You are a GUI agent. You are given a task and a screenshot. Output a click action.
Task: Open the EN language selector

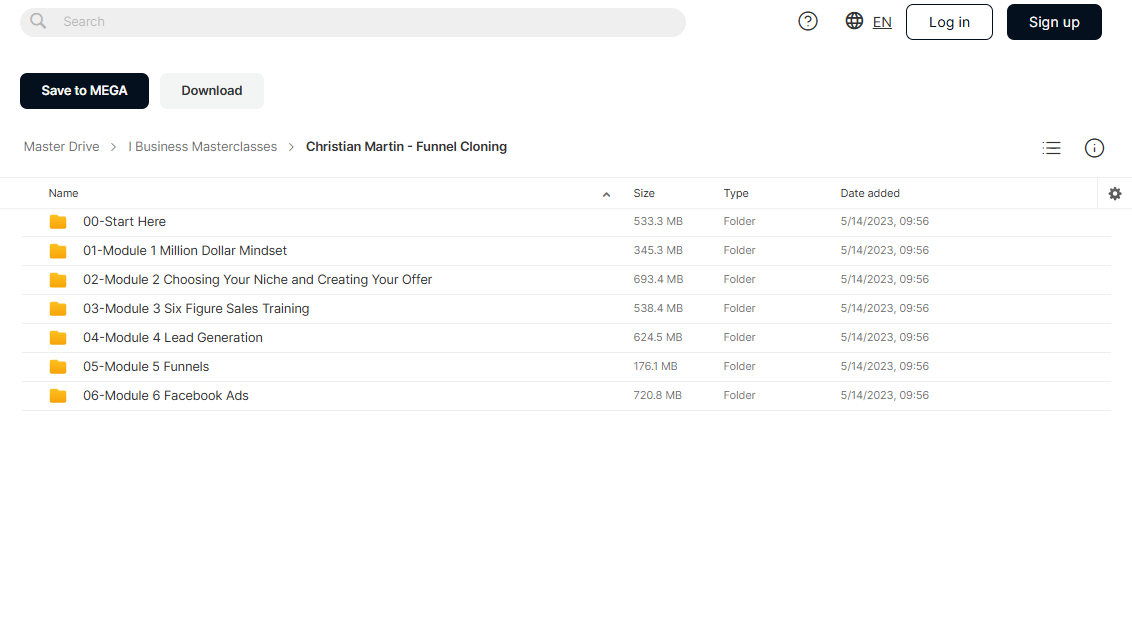point(881,22)
